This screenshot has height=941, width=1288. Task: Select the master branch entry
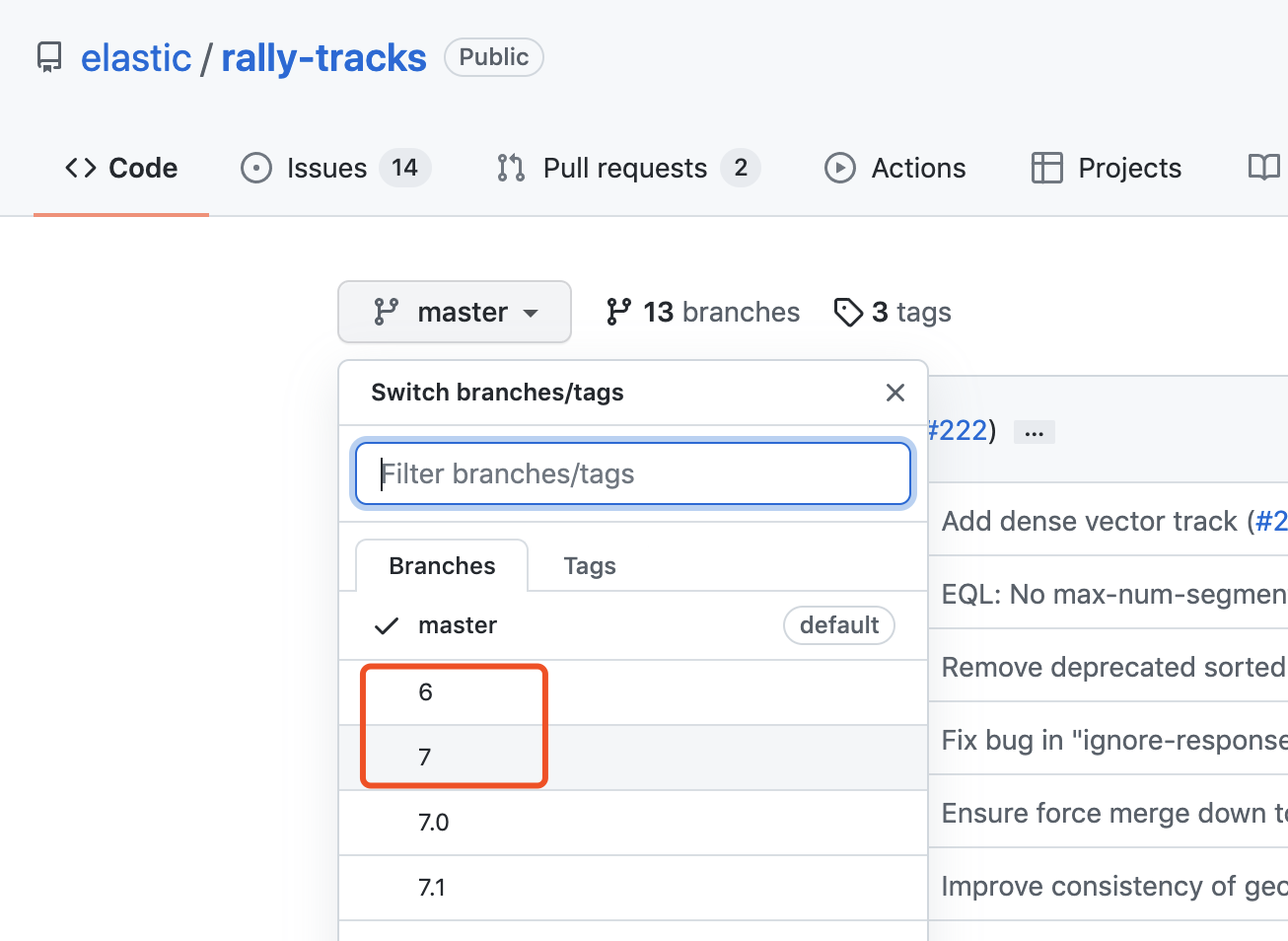coord(458,625)
